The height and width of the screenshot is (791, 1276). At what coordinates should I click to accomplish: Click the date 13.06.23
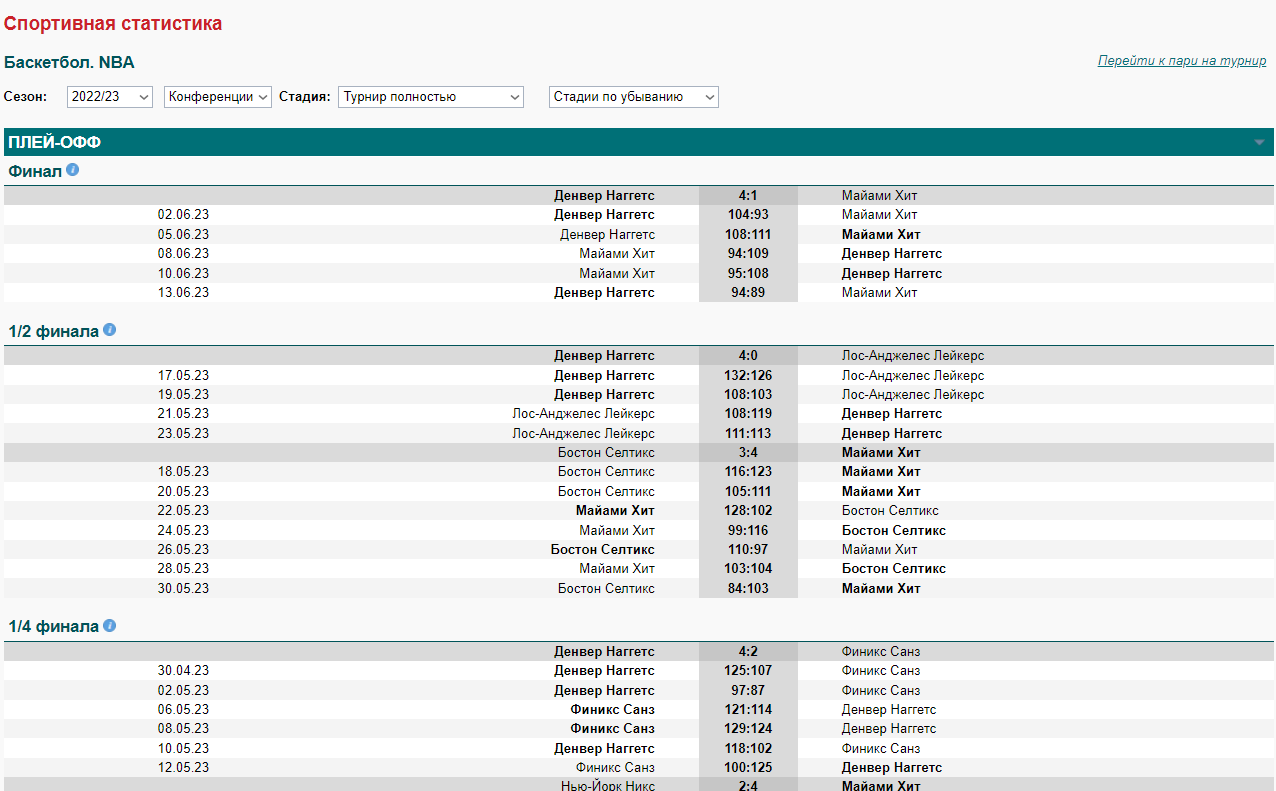183,293
